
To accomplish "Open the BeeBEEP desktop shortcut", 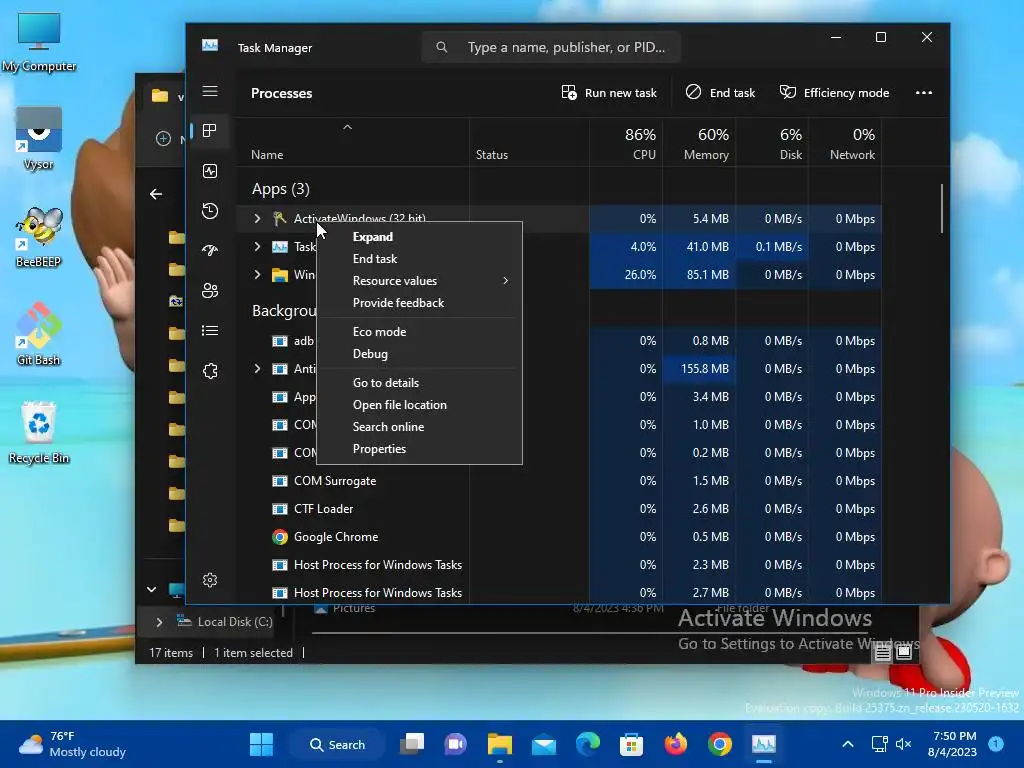I will (x=39, y=237).
